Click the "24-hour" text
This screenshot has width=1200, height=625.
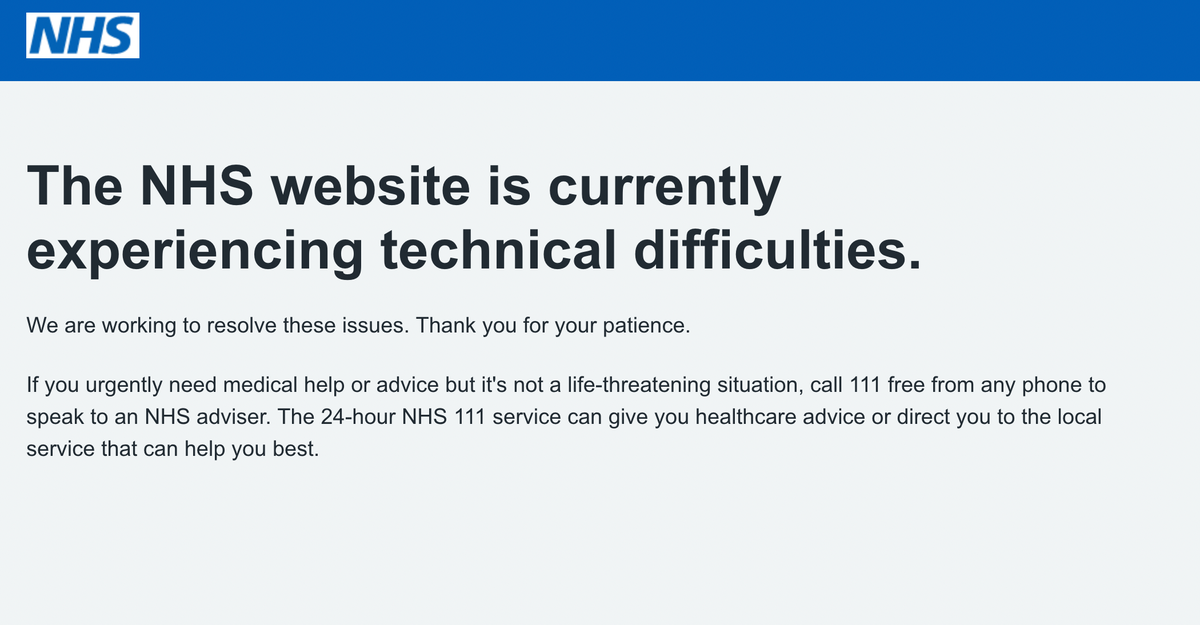pos(361,416)
